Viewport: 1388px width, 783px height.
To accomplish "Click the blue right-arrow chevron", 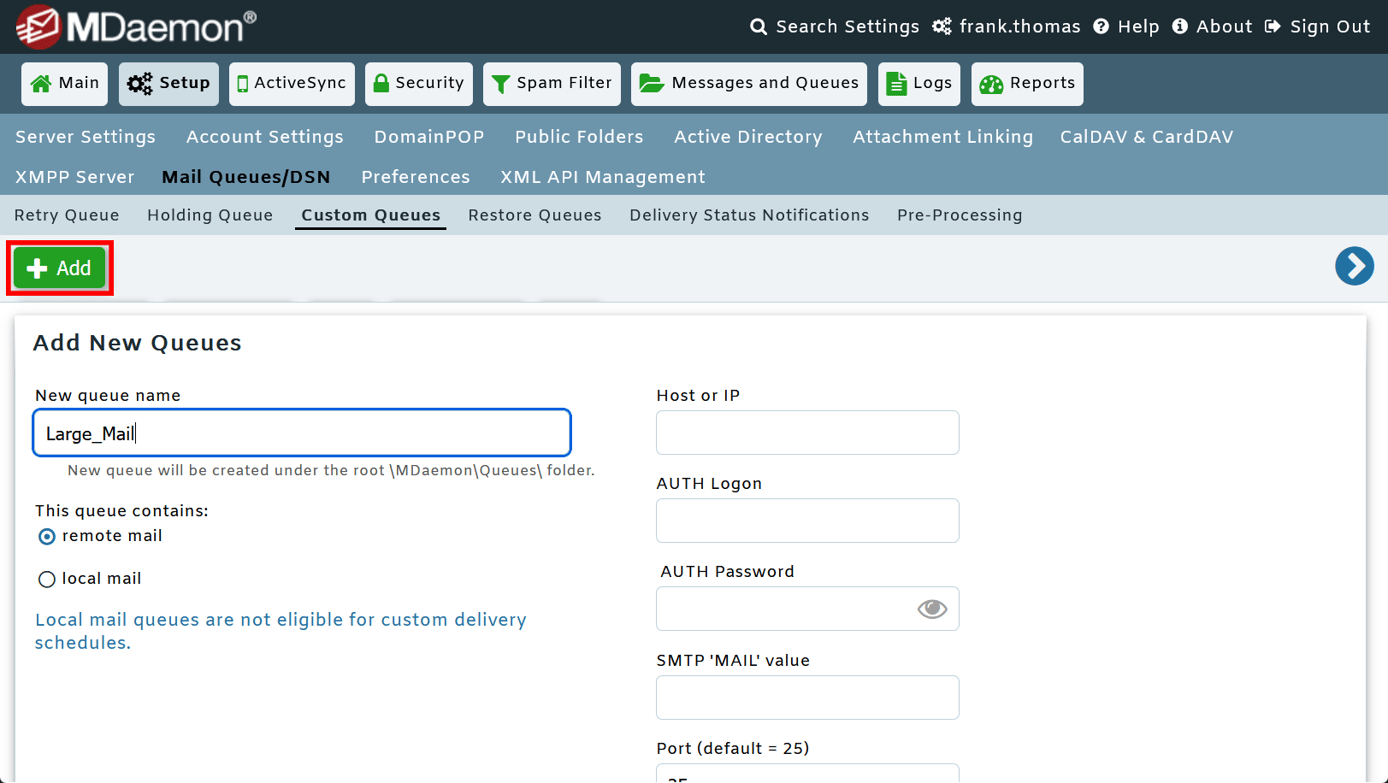I will pos(1355,267).
